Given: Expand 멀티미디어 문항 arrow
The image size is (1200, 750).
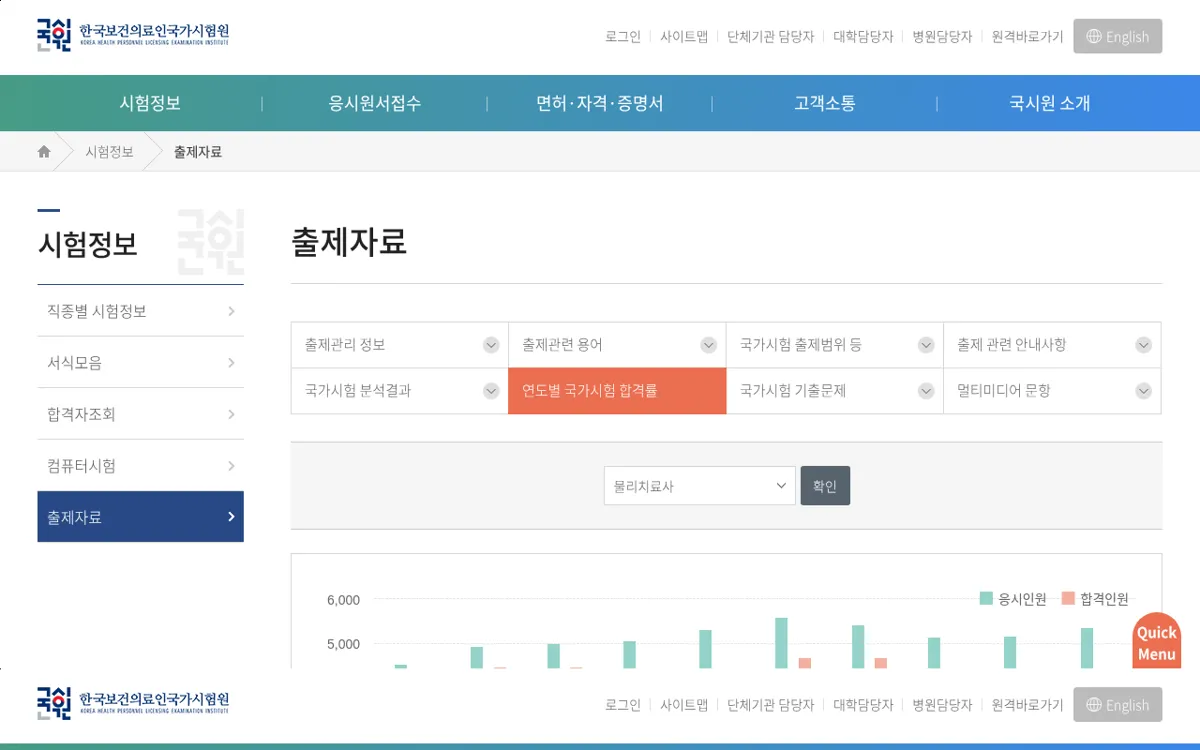Looking at the screenshot, I should [1143, 391].
